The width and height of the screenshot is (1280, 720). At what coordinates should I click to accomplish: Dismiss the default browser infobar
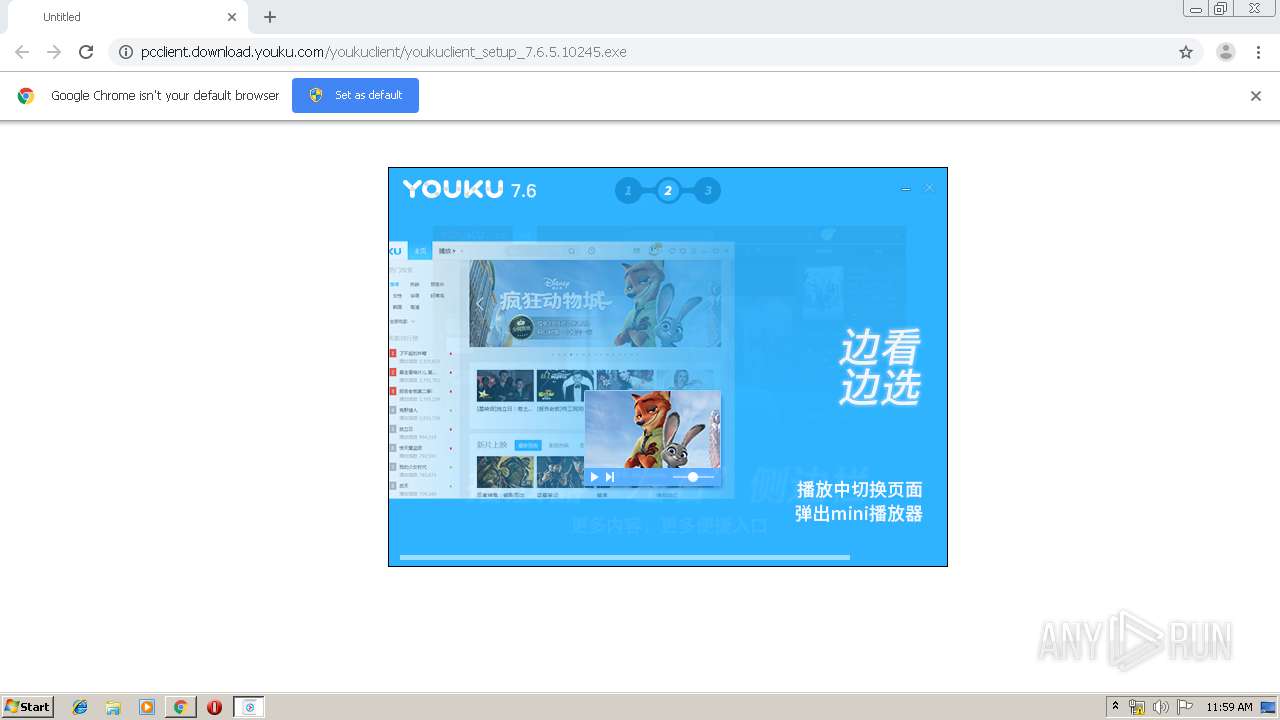coord(1256,96)
